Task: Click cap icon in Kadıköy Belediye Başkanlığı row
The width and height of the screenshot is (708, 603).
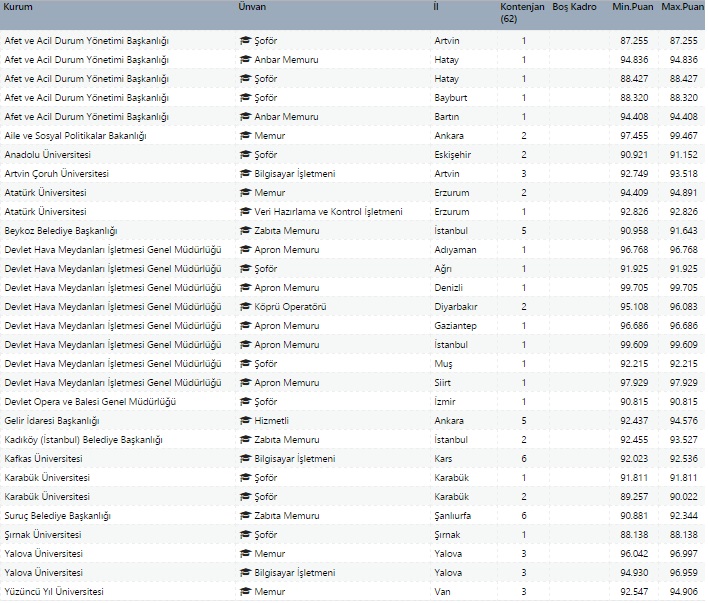Action: click(245, 440)
